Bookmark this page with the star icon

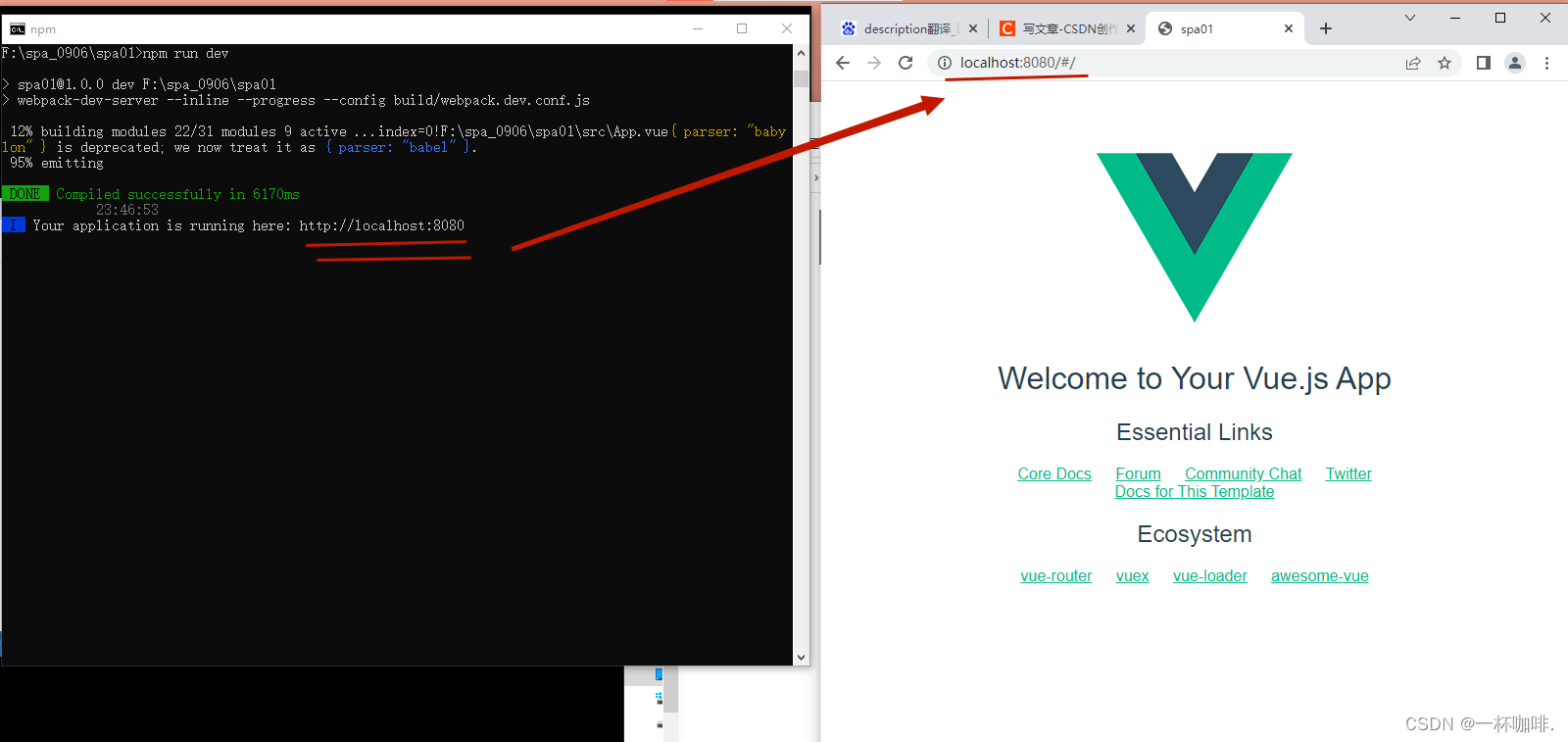coord(1445,63)
